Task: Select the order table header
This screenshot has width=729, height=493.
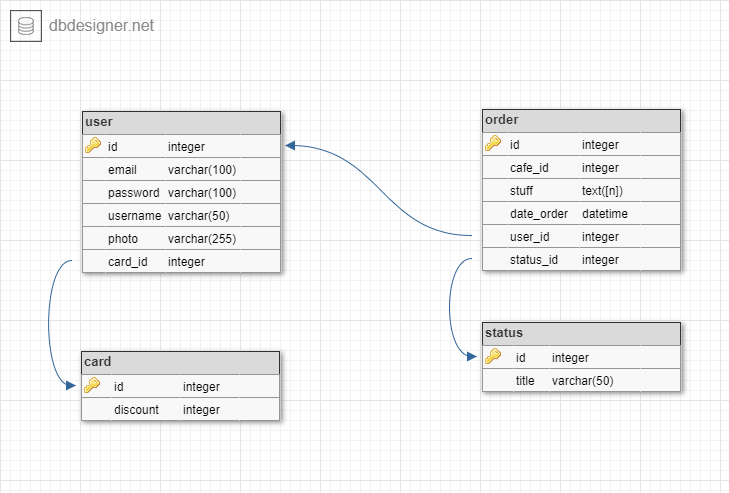Action: (x=581, y=121)
